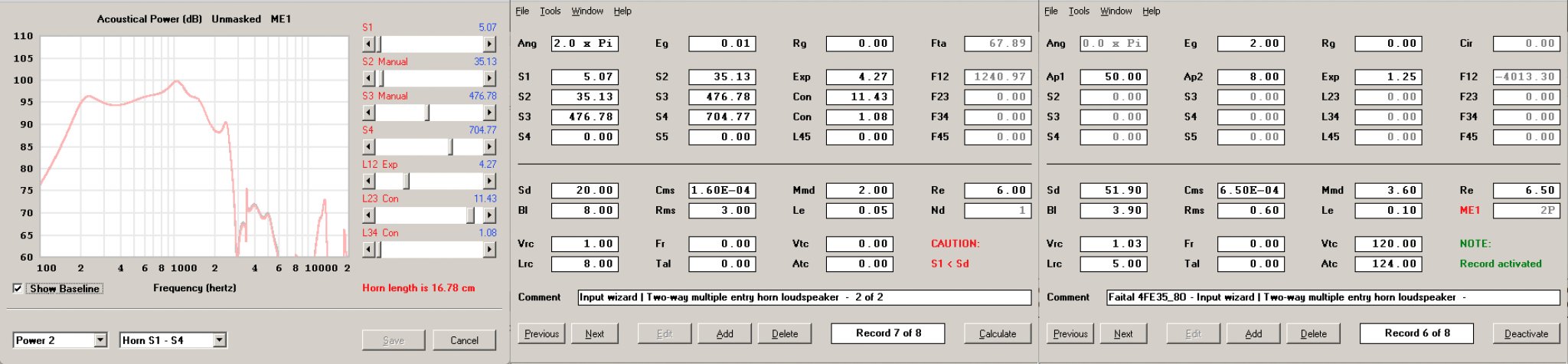Click Delete in Record 7 window
This screenshot has height=364, width=1568.
(785, 333)
